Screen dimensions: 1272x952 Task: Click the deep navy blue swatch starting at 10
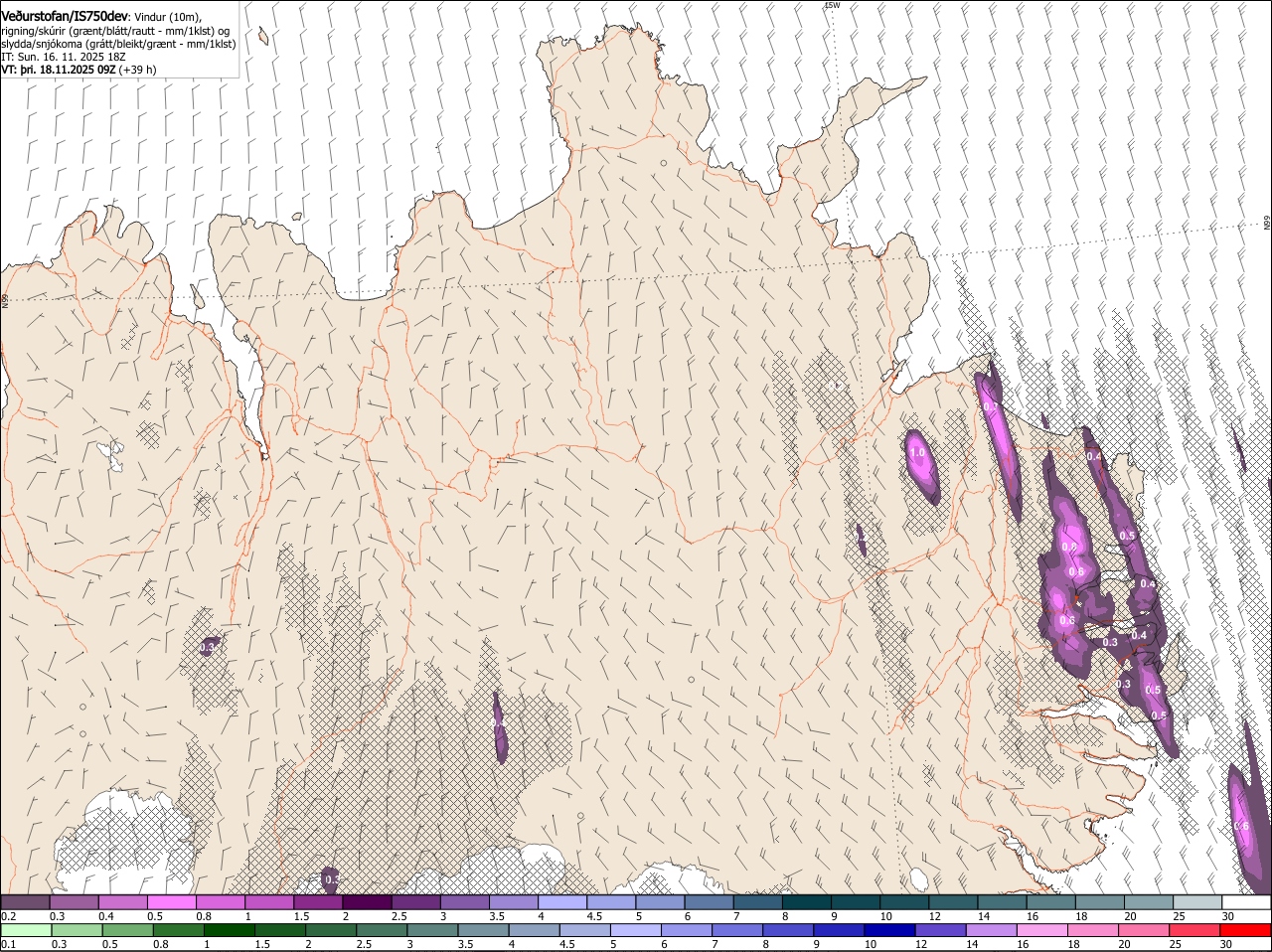tap(889, 931)
